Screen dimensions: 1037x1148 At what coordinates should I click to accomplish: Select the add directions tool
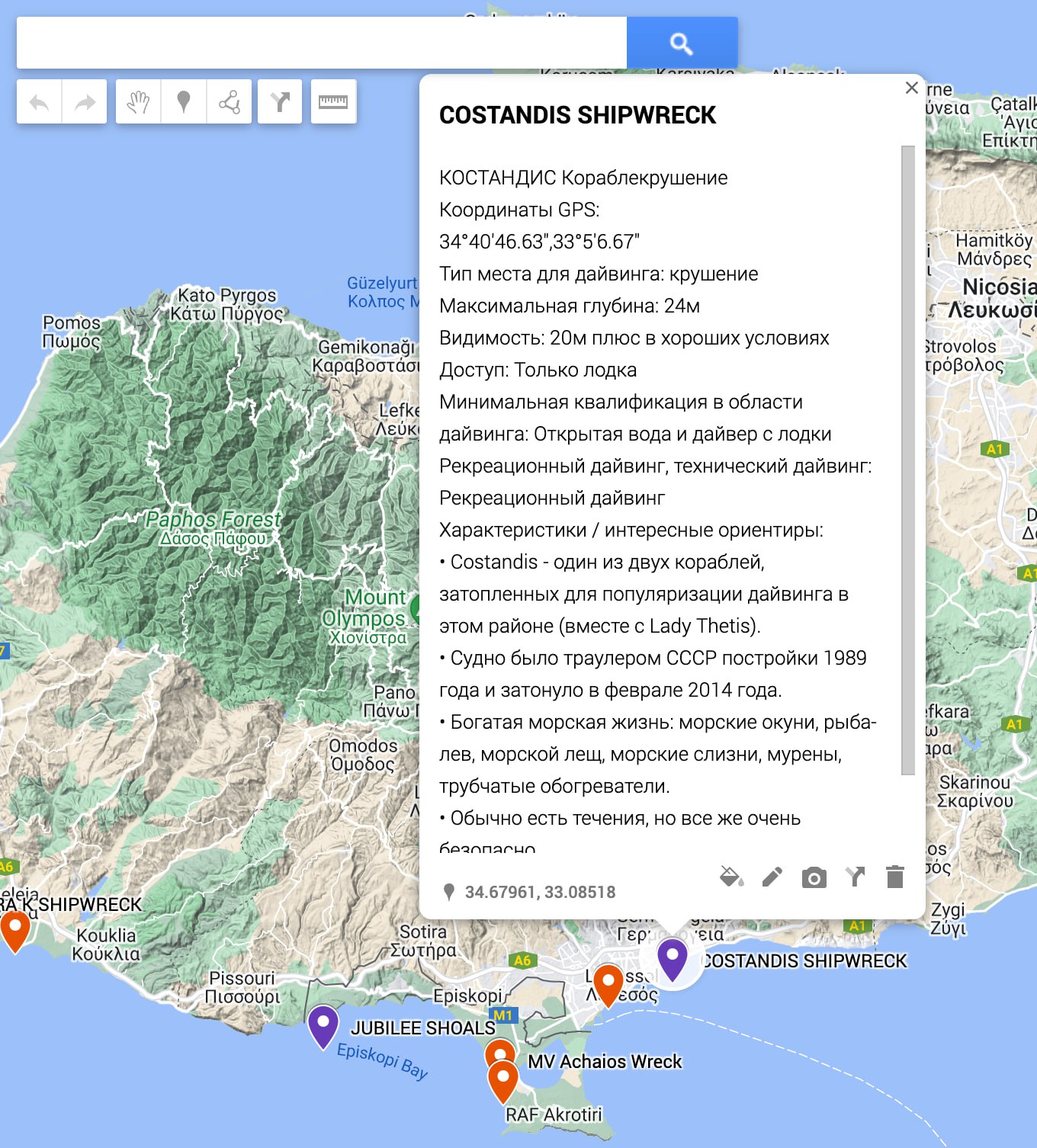pyautogui.click(x=280, y=102)
